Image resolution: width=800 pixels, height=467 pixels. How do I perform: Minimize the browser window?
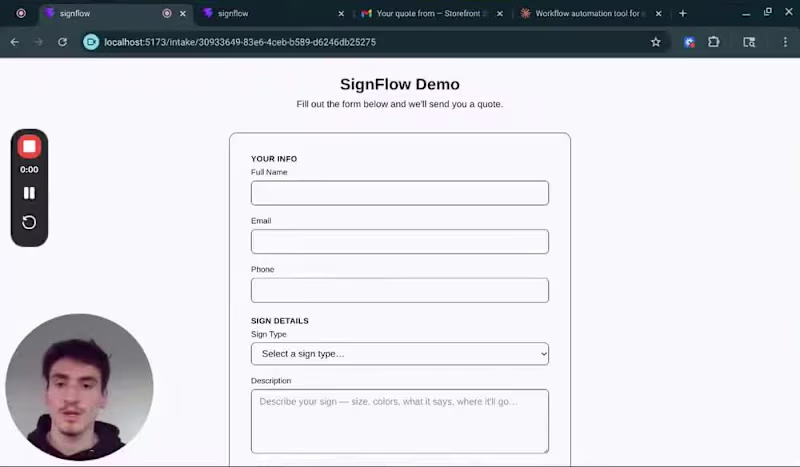click(746, 13)
